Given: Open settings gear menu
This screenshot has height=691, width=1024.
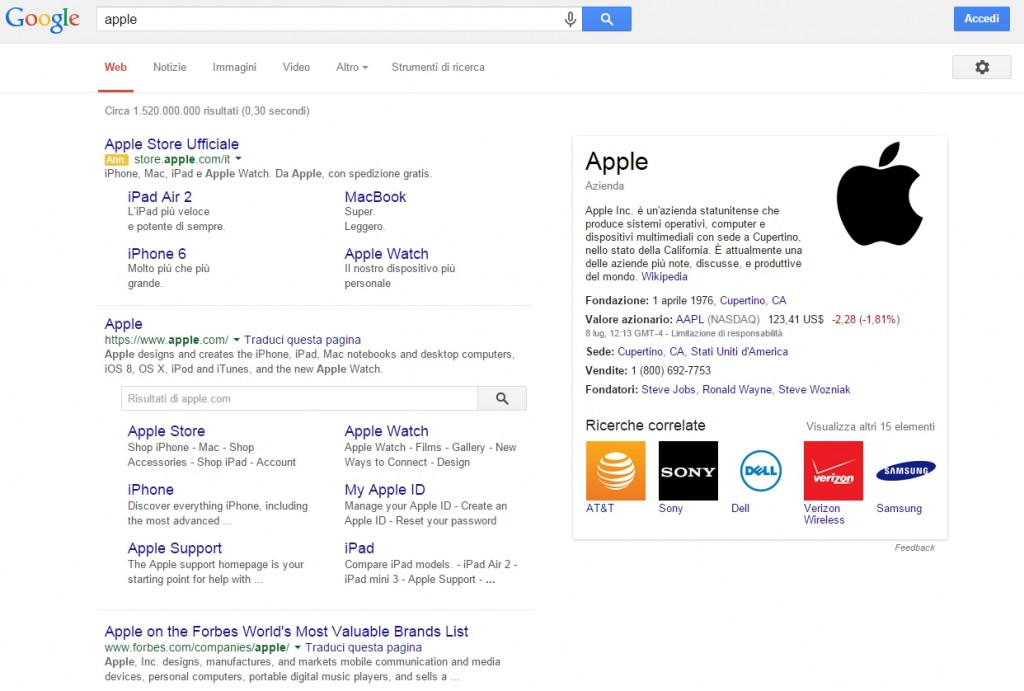Looking at the screenshot, I should click(x=982, y=67).
